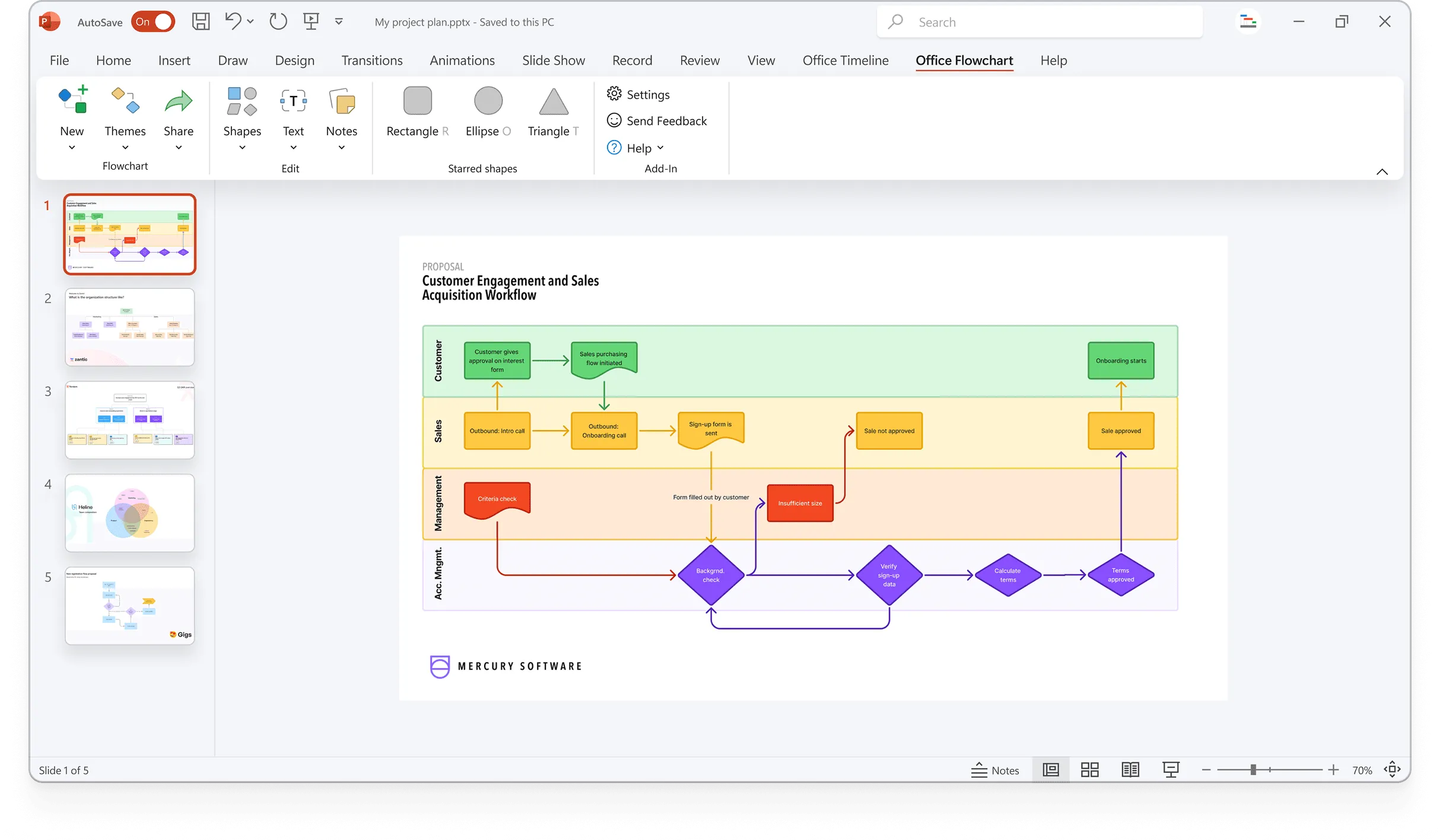The width and height of the screenshot is (1440, 840).
Task: Open the Review tab
Action: click(700, 61)
